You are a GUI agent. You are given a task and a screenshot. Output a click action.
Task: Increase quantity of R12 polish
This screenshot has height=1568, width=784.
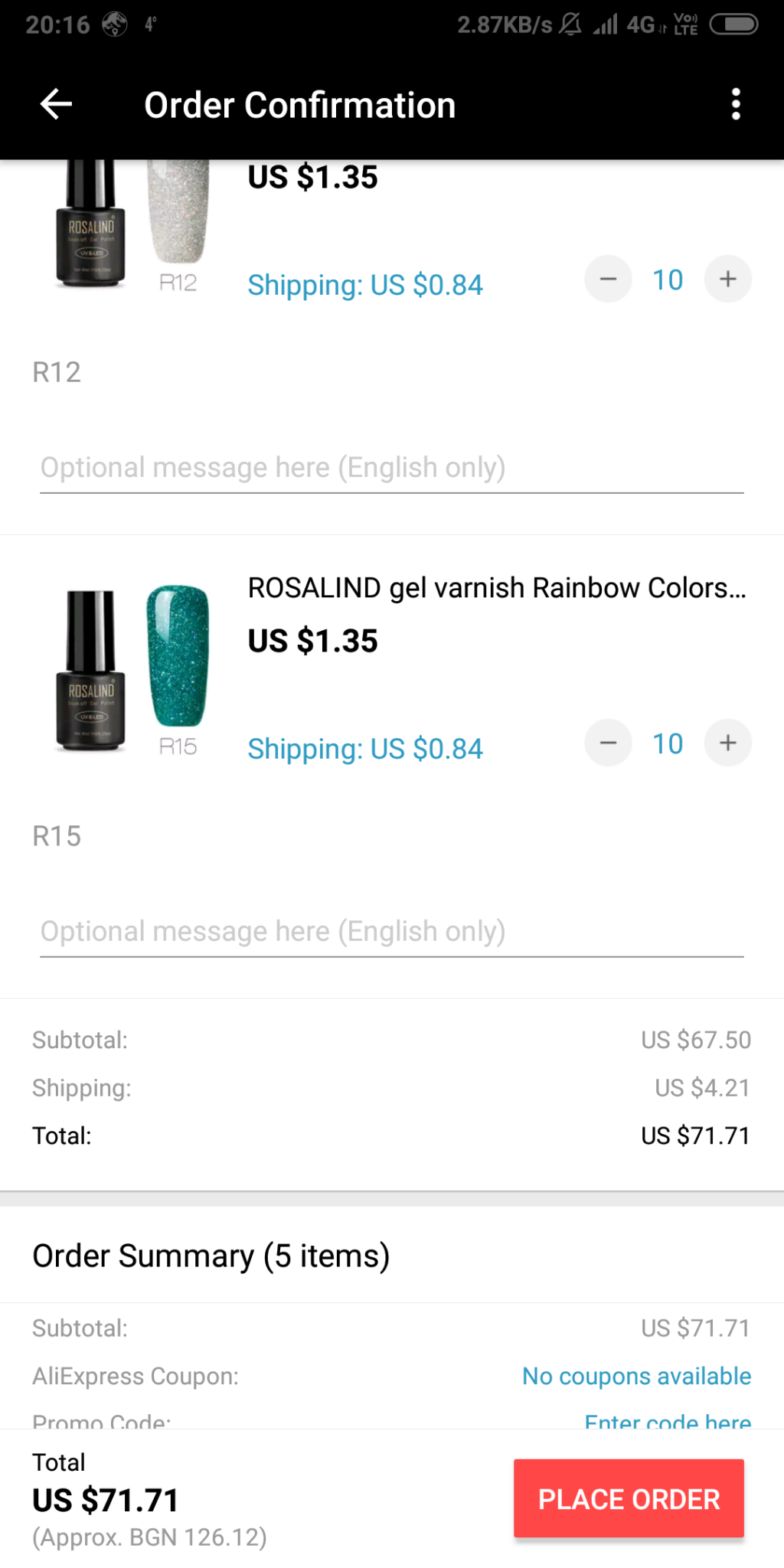[727, 279]
